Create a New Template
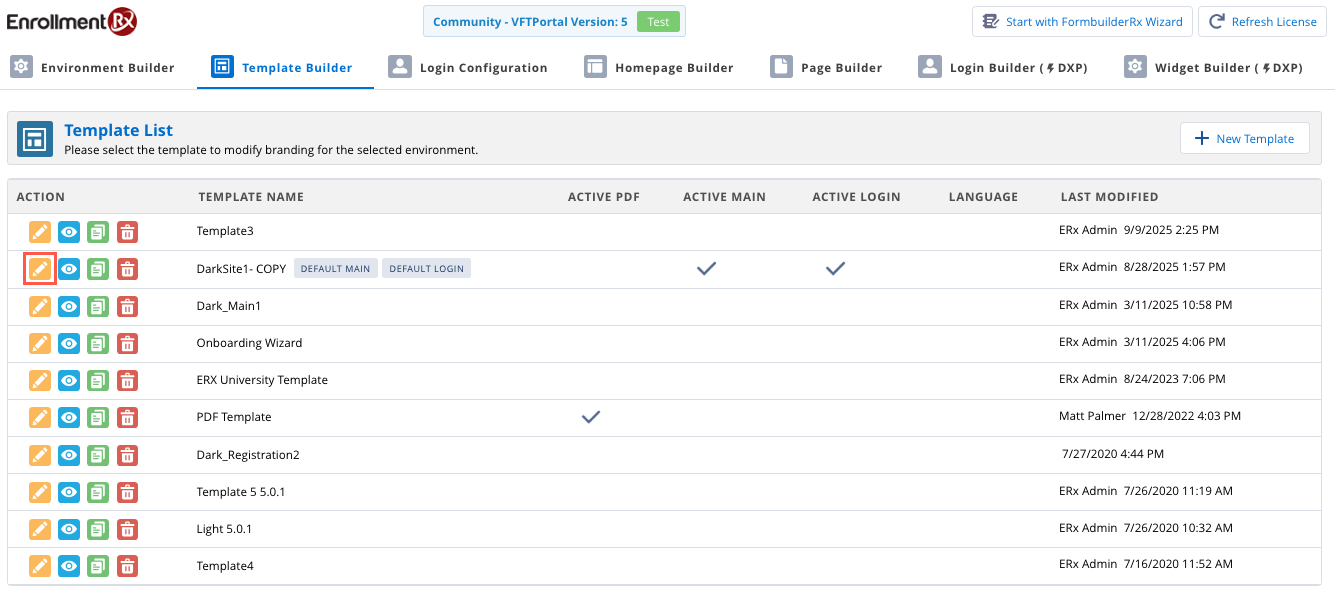 [x=1244, y=139]
